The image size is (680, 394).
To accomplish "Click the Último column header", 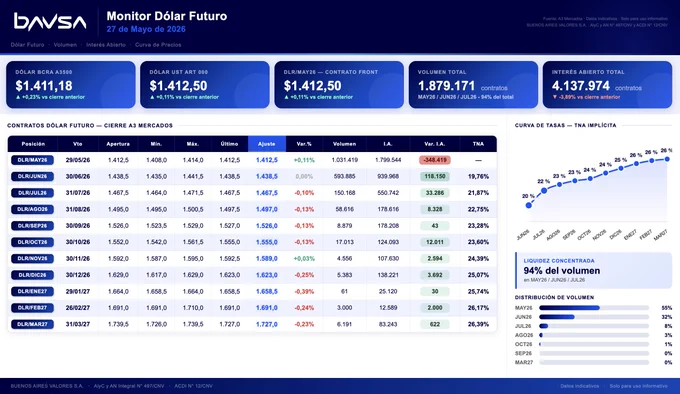I will click(x=229, y=144).
